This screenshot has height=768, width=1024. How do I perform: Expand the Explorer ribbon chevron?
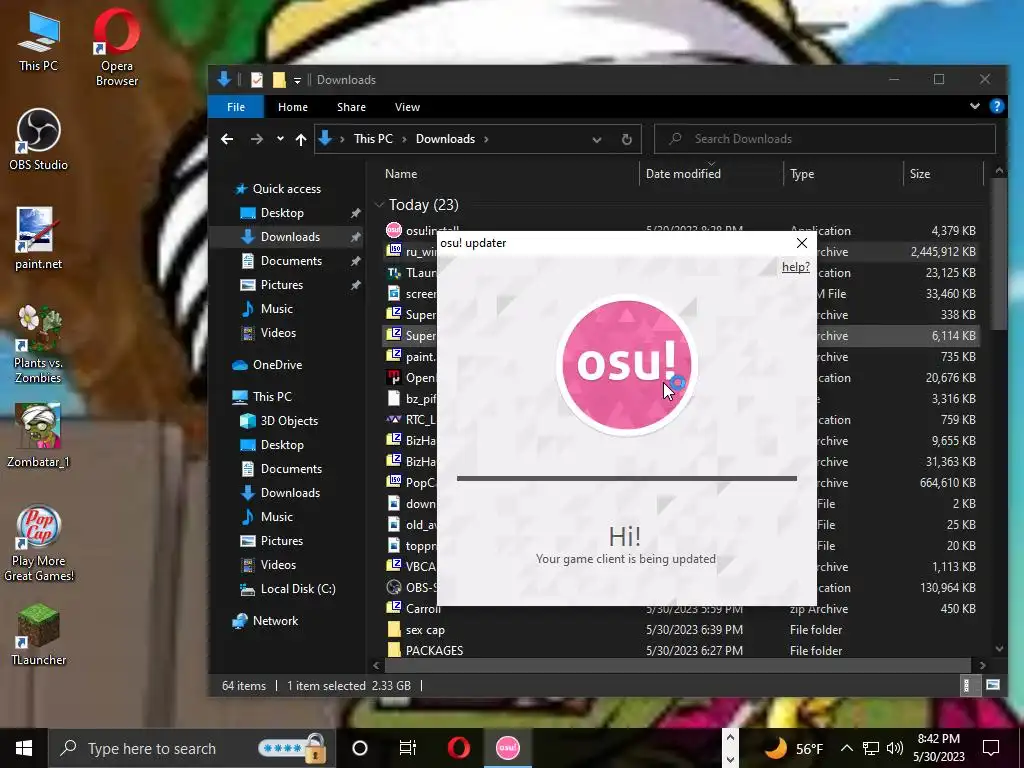coord(974,106)
